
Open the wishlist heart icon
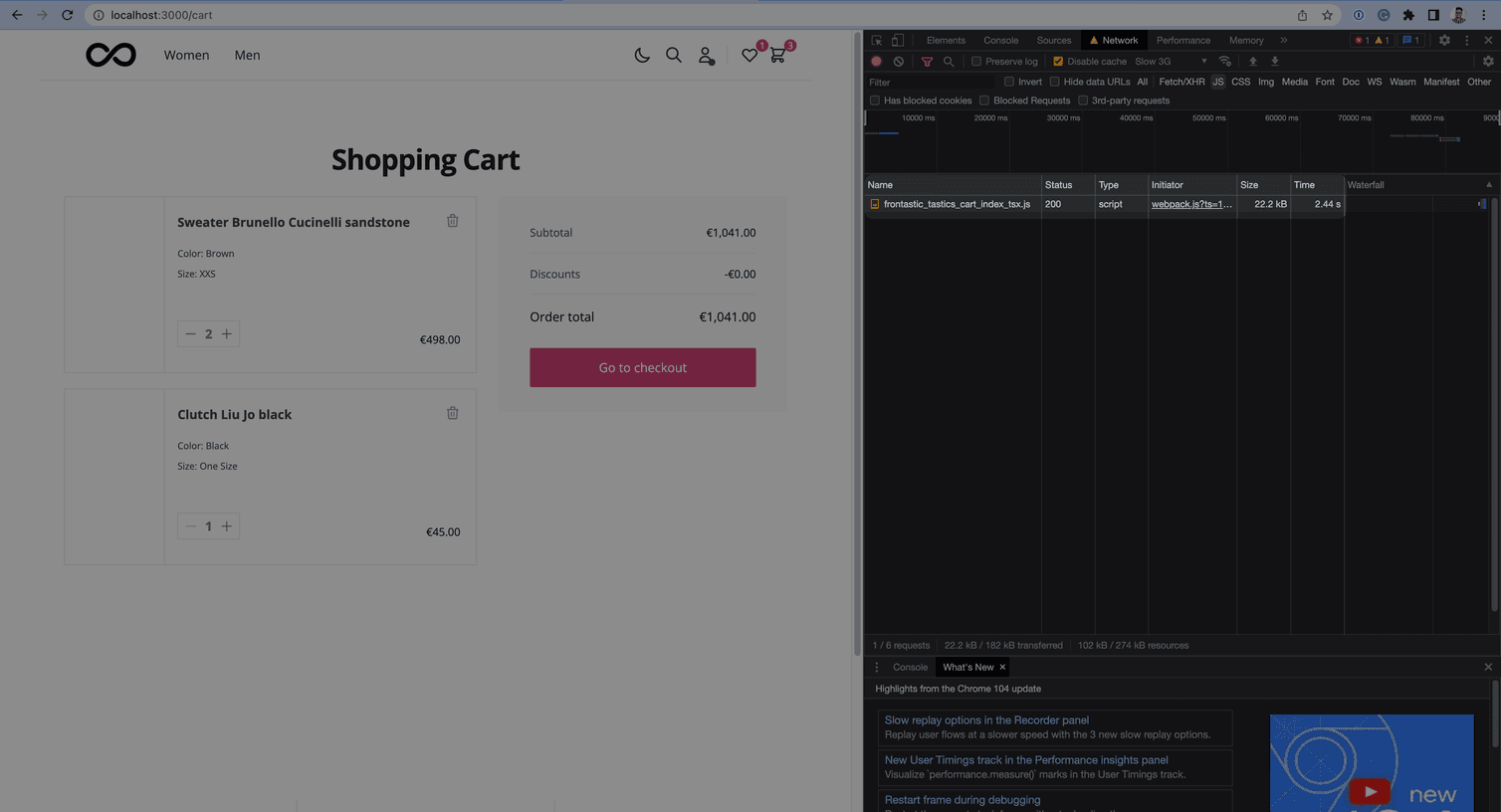(x=750, y=55)
